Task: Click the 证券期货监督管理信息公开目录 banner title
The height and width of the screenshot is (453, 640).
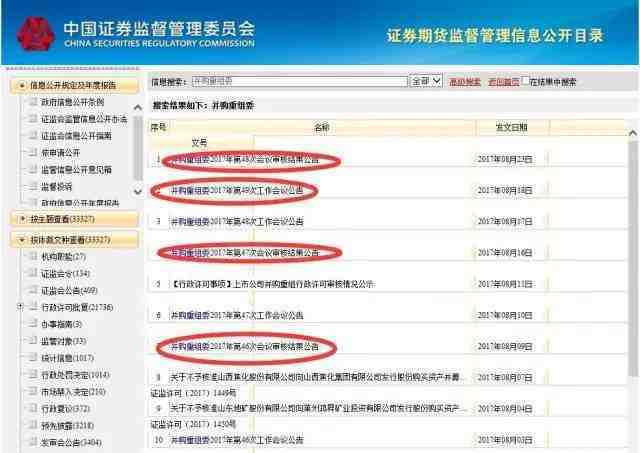Action: 495,36
